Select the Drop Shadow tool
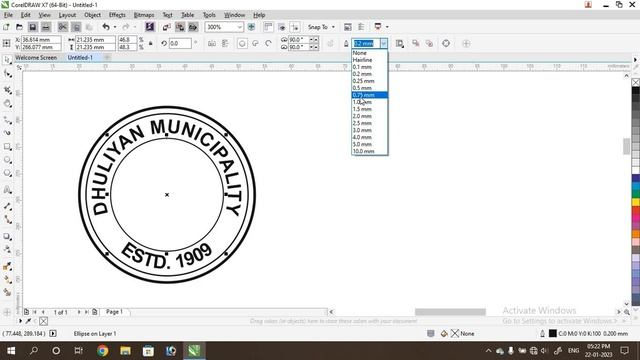The image size is (640, 360). point(7,236)
